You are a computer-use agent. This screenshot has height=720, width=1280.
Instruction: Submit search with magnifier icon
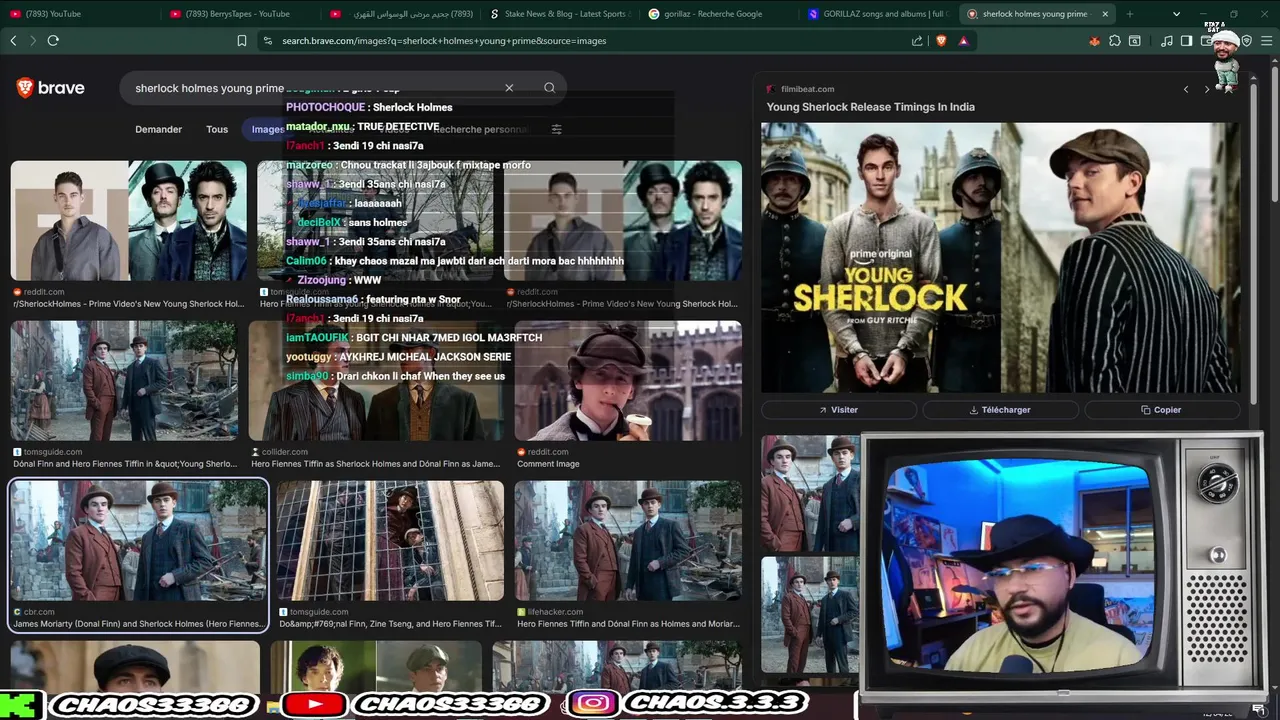click(549, 88)
